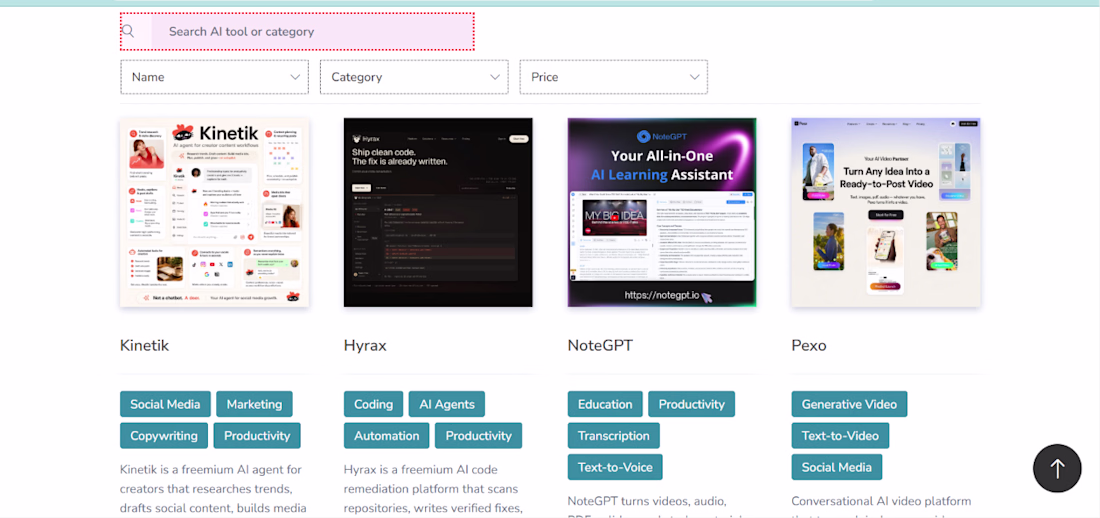Select the Marketing tag under Kinetik

pos(254,404)
